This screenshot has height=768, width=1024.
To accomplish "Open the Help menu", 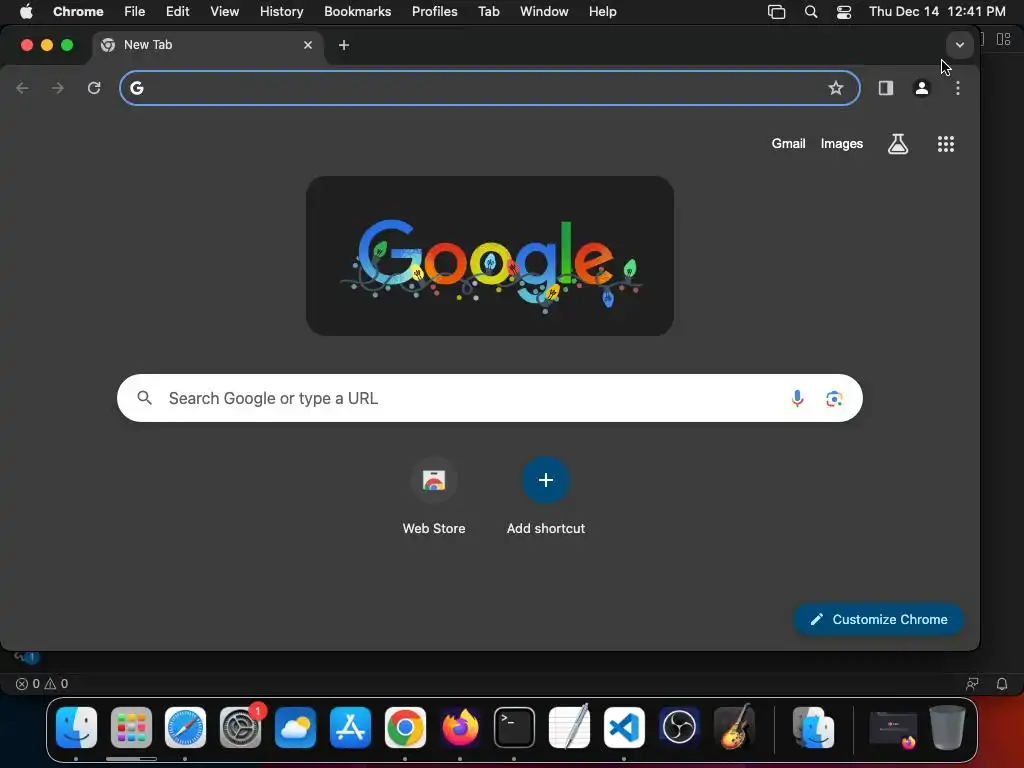I will 602,12.
